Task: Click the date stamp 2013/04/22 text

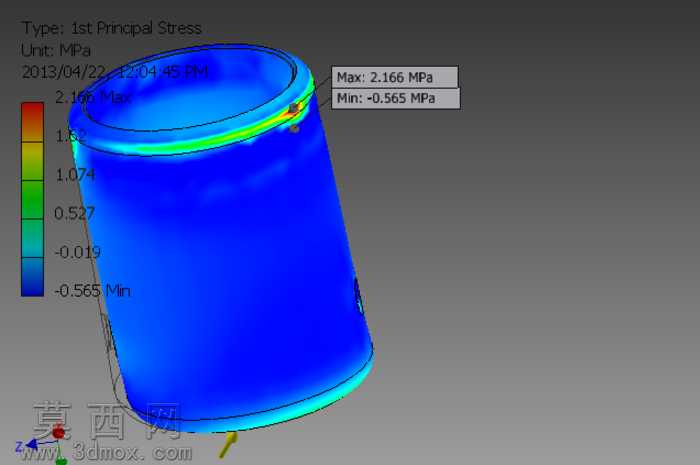Action: [x=115, y=72]
